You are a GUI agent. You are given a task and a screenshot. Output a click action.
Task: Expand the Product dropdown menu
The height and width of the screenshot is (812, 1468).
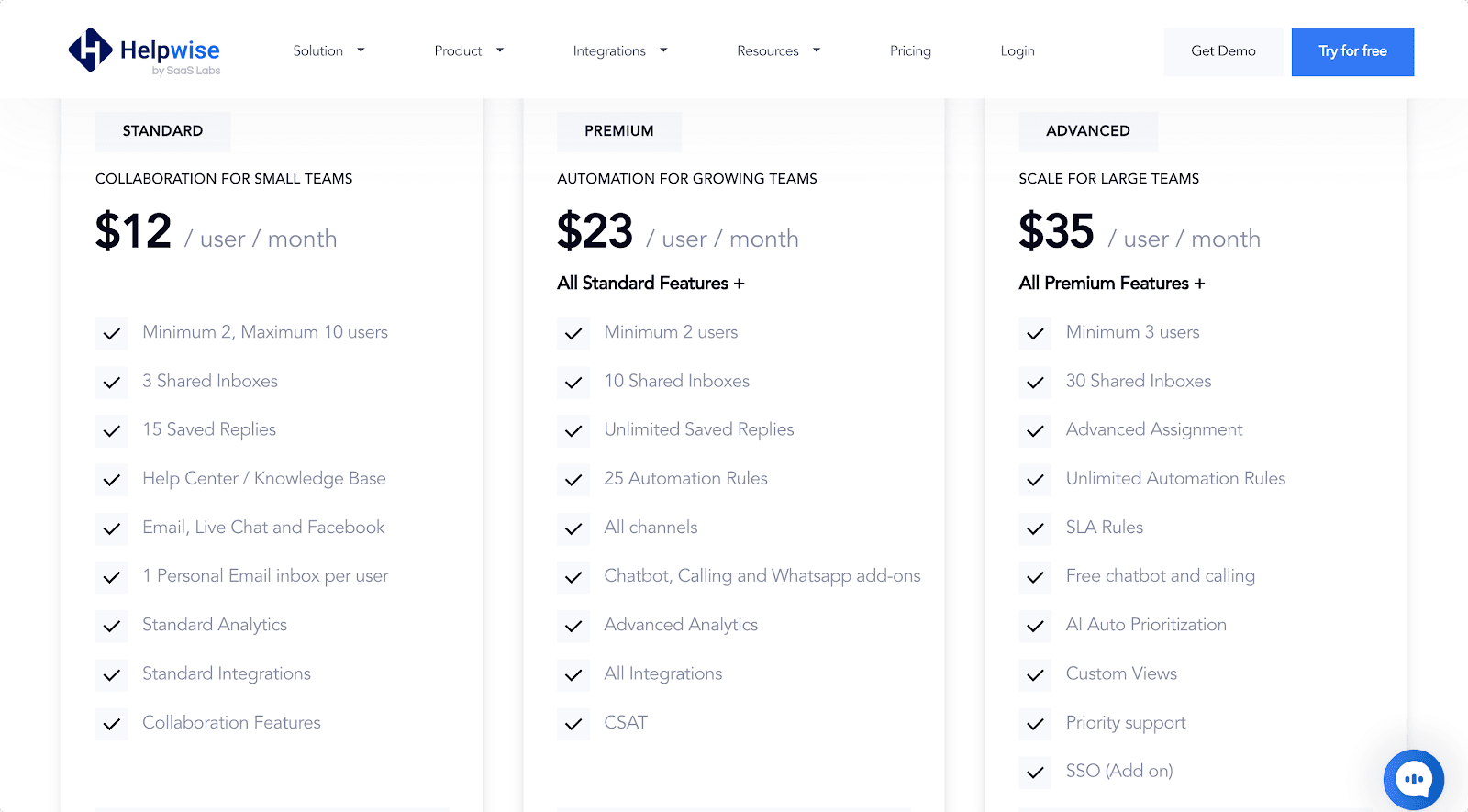469,51
